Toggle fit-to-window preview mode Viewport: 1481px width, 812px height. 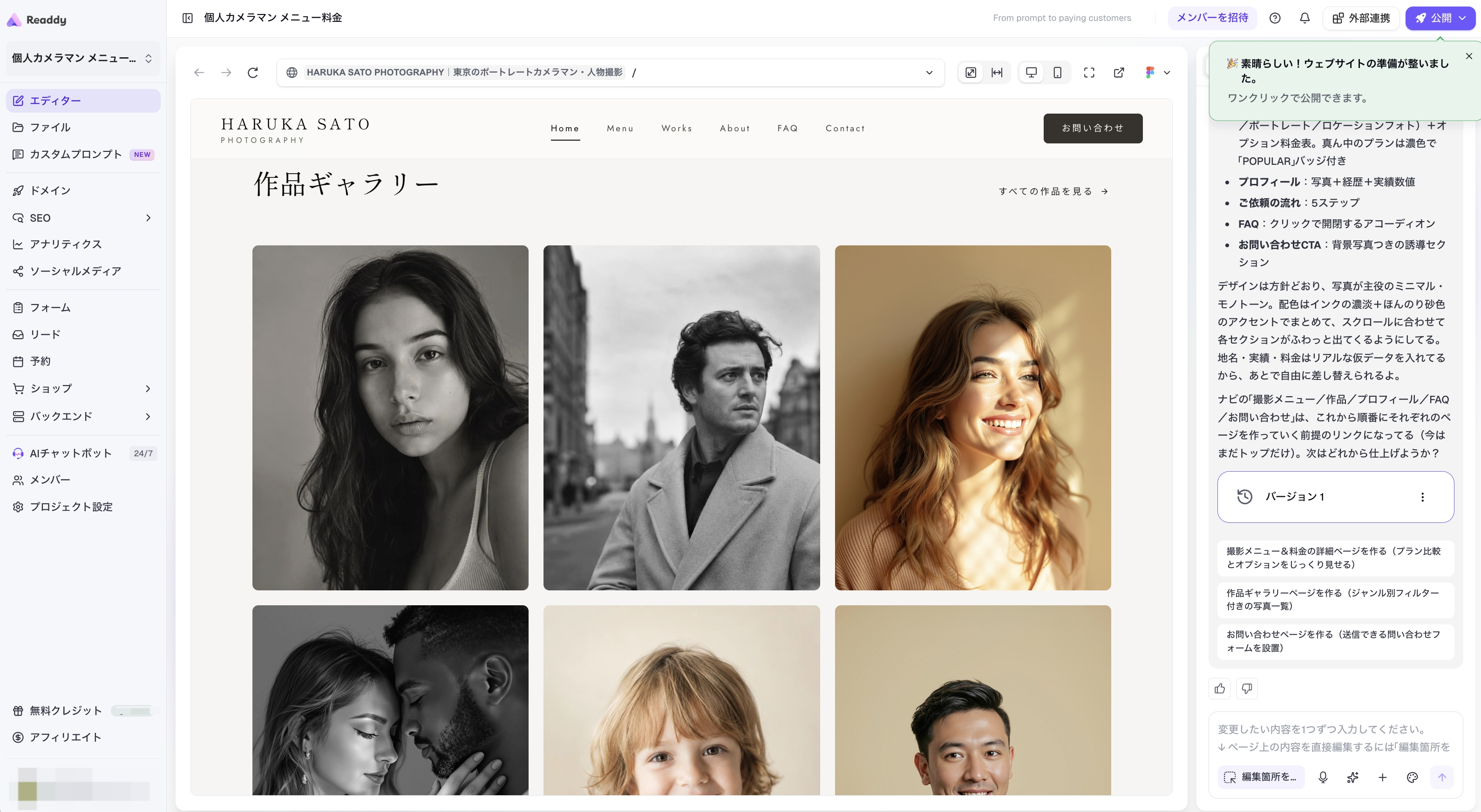point(971,73)
